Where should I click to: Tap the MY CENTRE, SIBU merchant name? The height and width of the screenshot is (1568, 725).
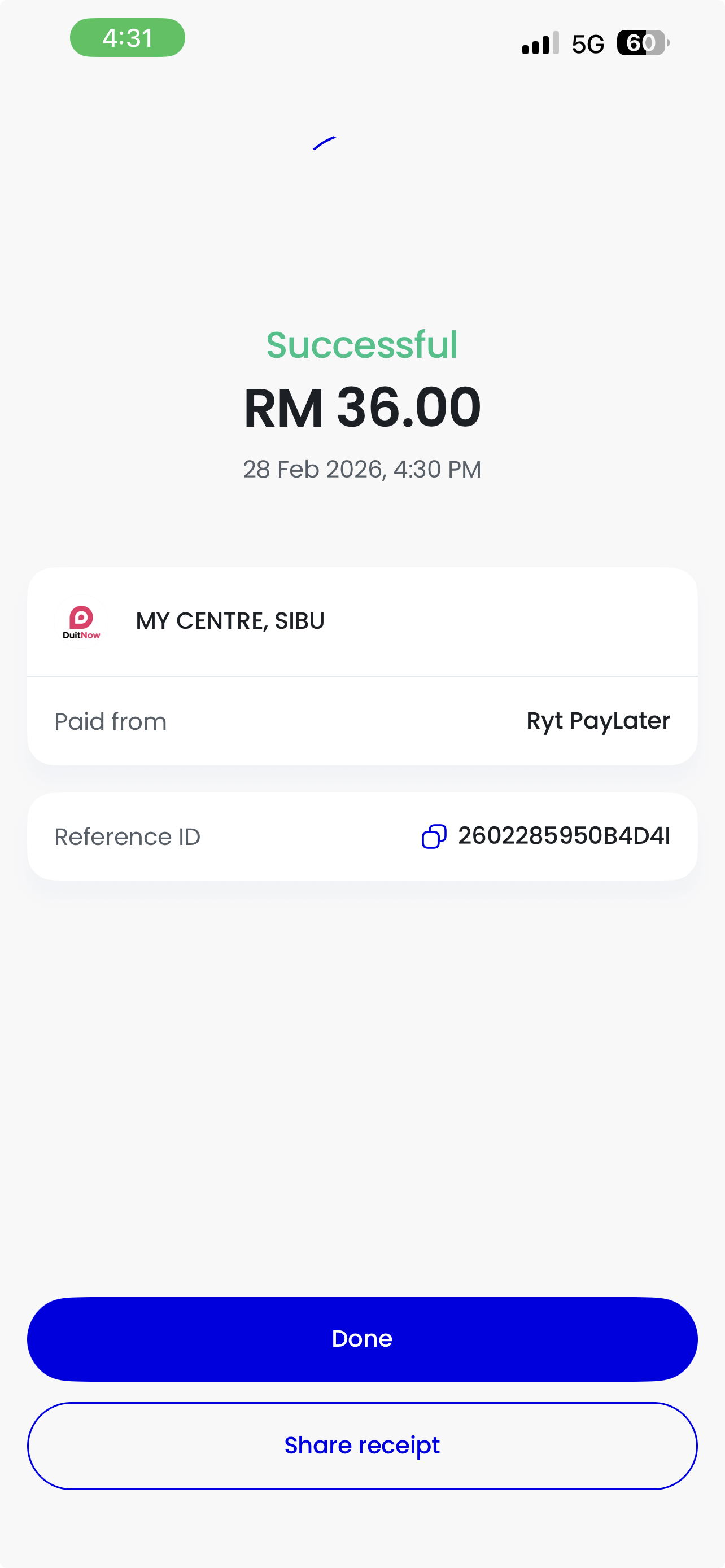tap(230, 621)
